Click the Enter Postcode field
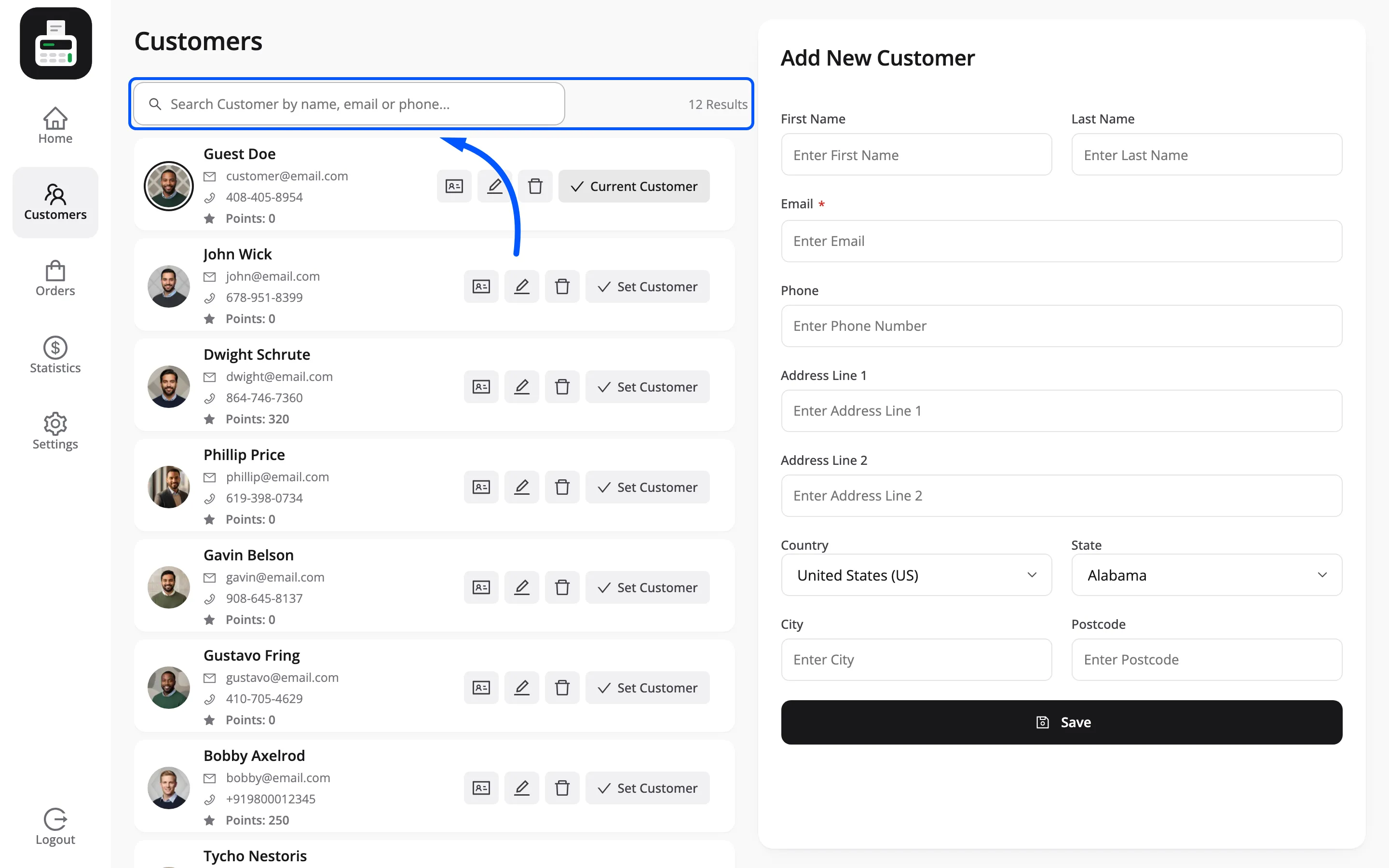The width and height of the screenshot is (1389, 868). (x=1207, y=660)
